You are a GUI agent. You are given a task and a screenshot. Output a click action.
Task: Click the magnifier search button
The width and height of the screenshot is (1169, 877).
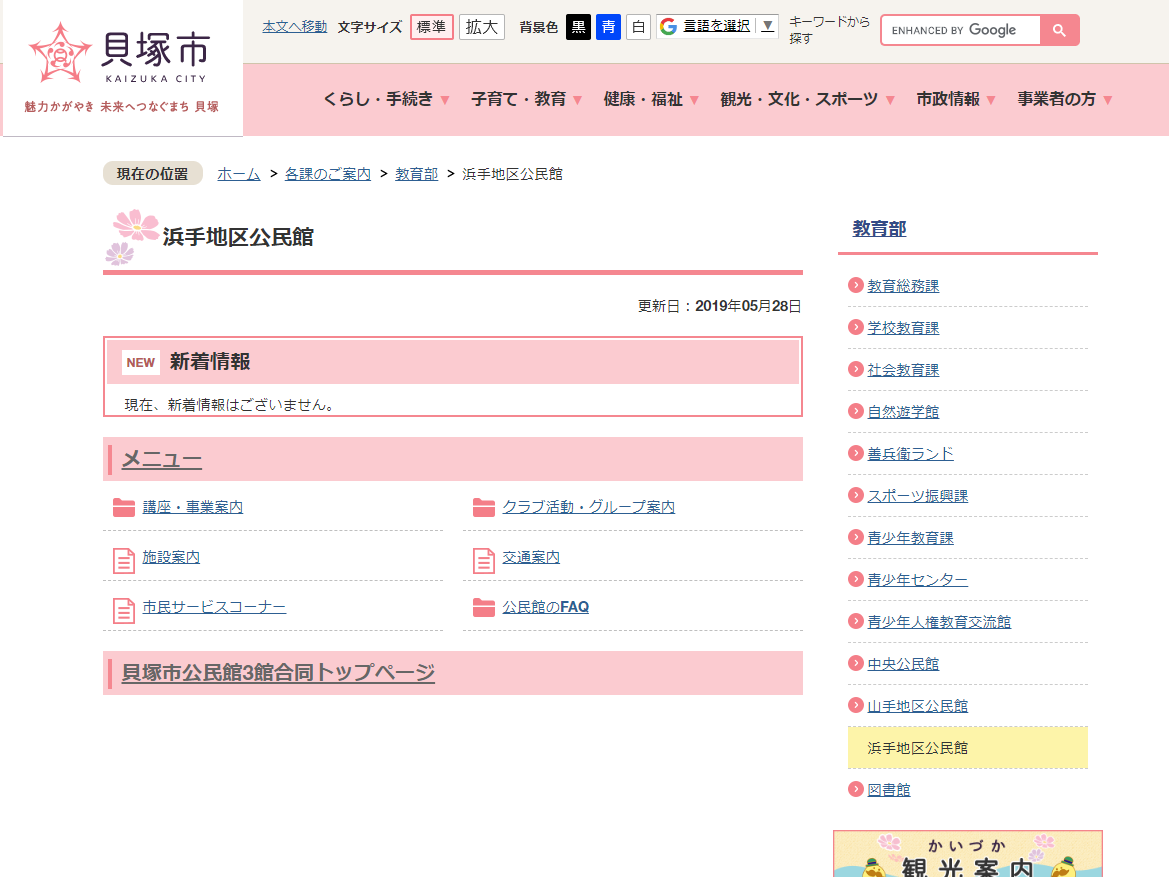pyautogui.click(x=1059, y=31)
